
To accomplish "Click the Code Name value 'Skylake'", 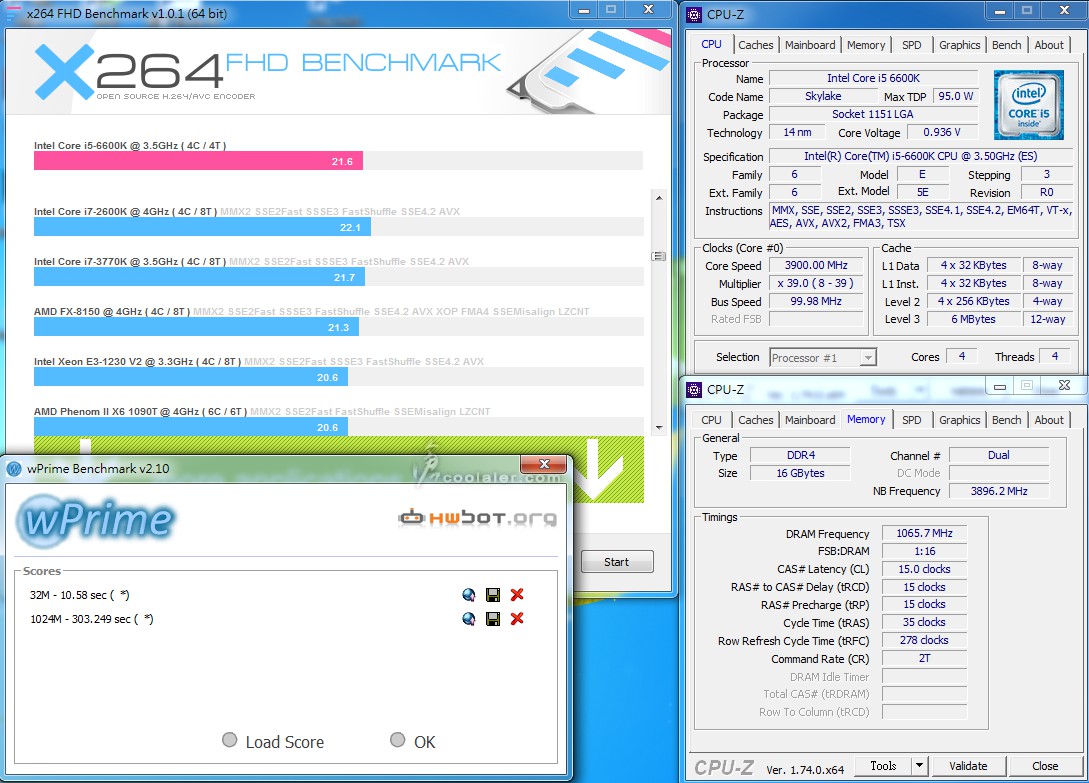I will 823,97.
